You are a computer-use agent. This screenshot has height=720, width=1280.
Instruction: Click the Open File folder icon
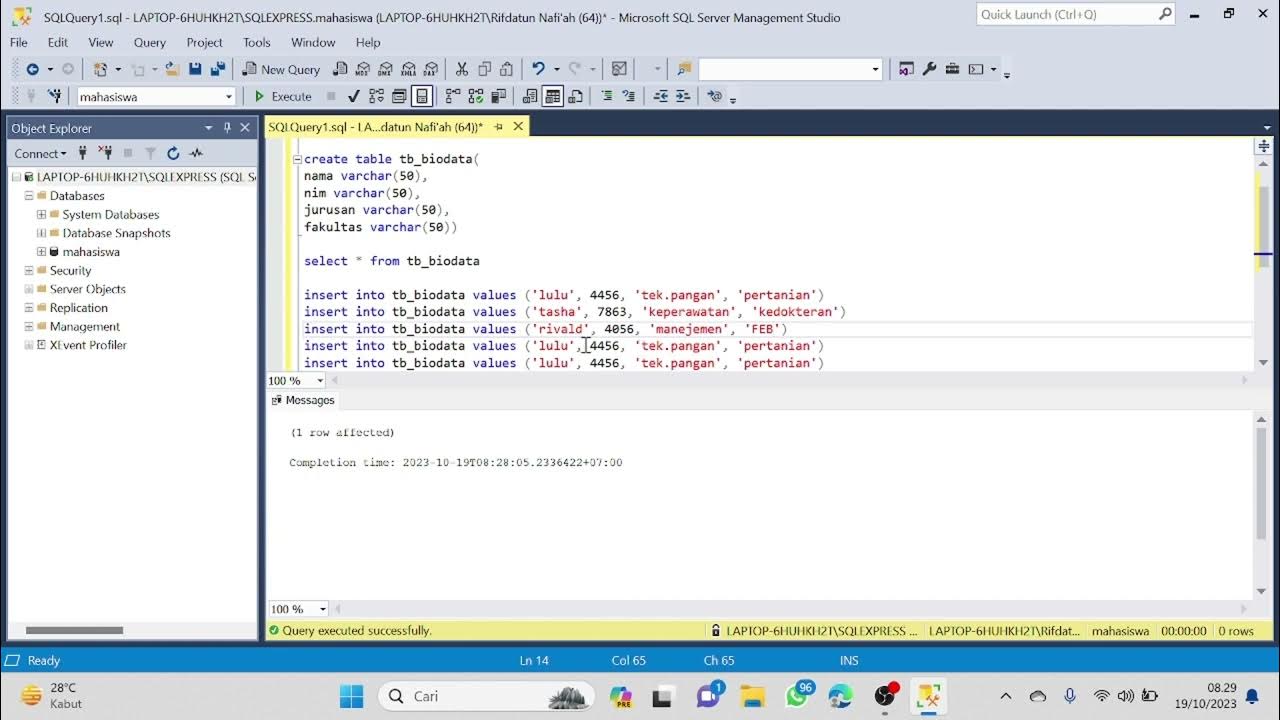click(x=172, y=69)
